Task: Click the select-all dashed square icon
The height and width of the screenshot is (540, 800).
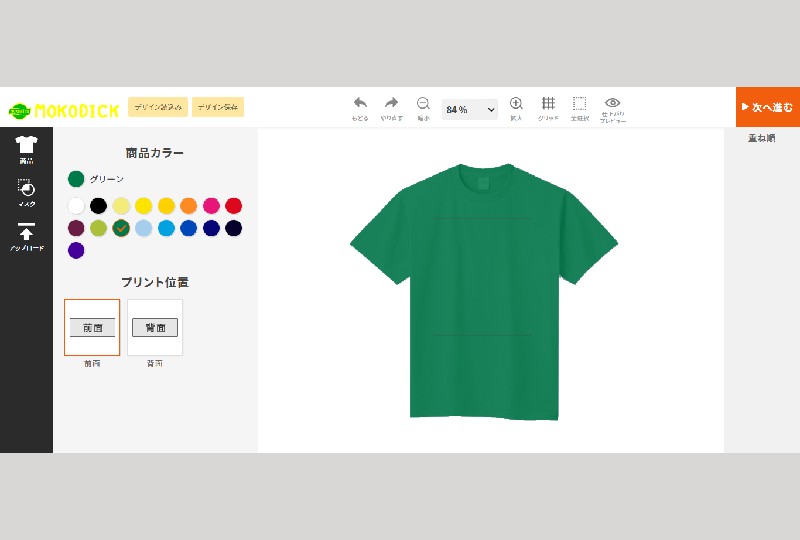Action: coord(579,104)
